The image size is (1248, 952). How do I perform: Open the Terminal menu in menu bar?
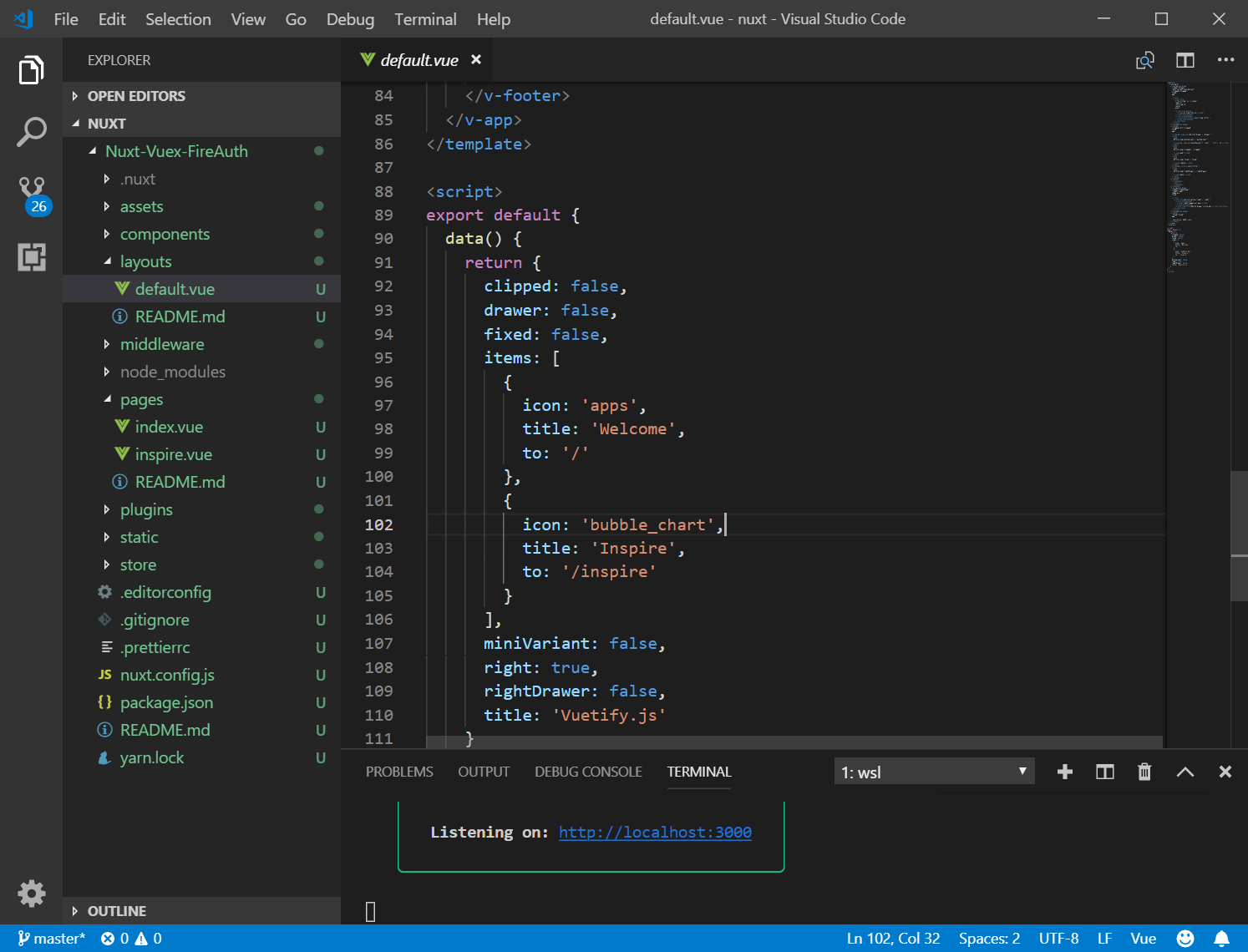click(x=425, y=19)
